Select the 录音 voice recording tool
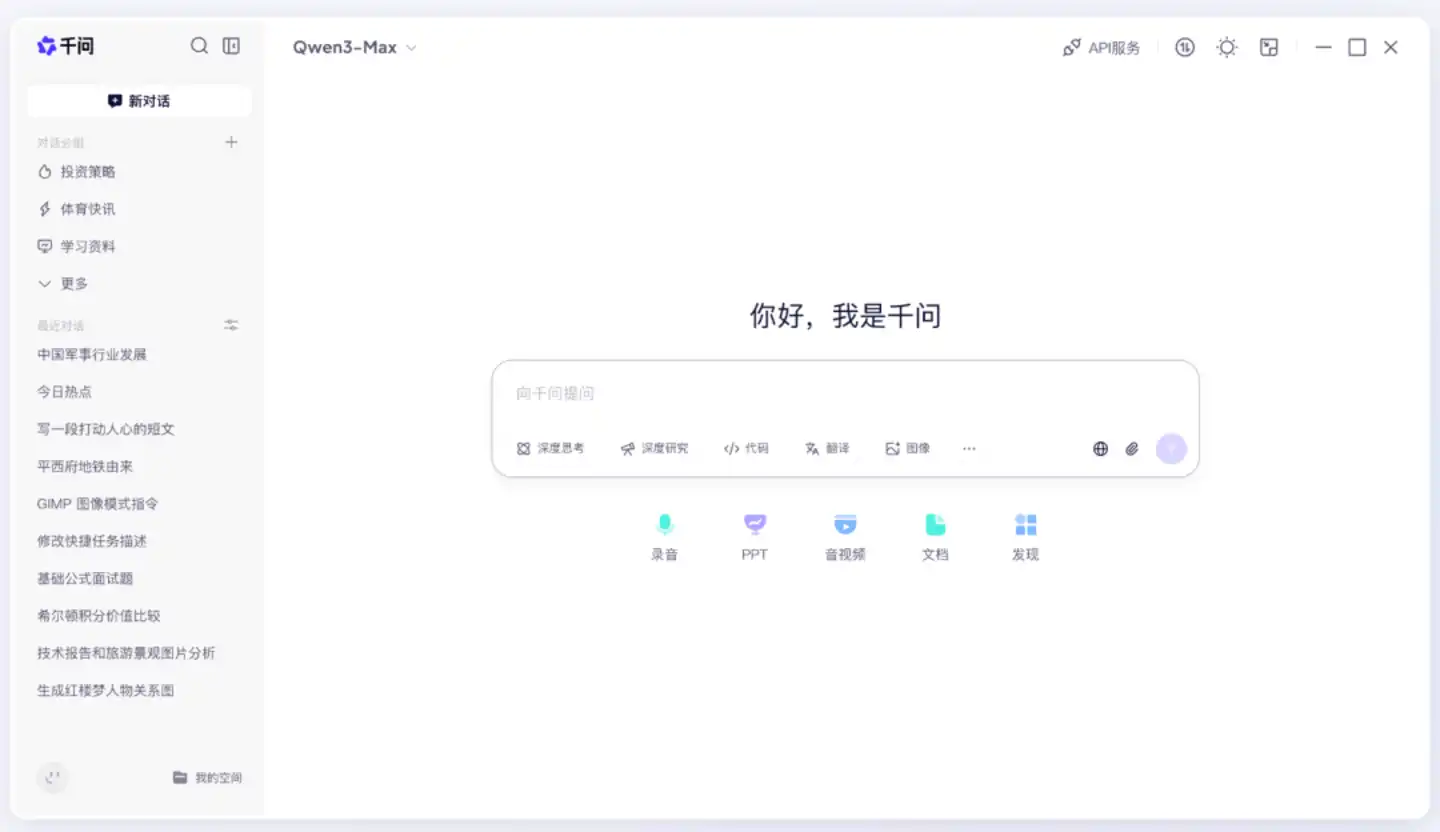The height and width of the screenshot is (832, 1440). pyautogui.click(x=665, y=535)
